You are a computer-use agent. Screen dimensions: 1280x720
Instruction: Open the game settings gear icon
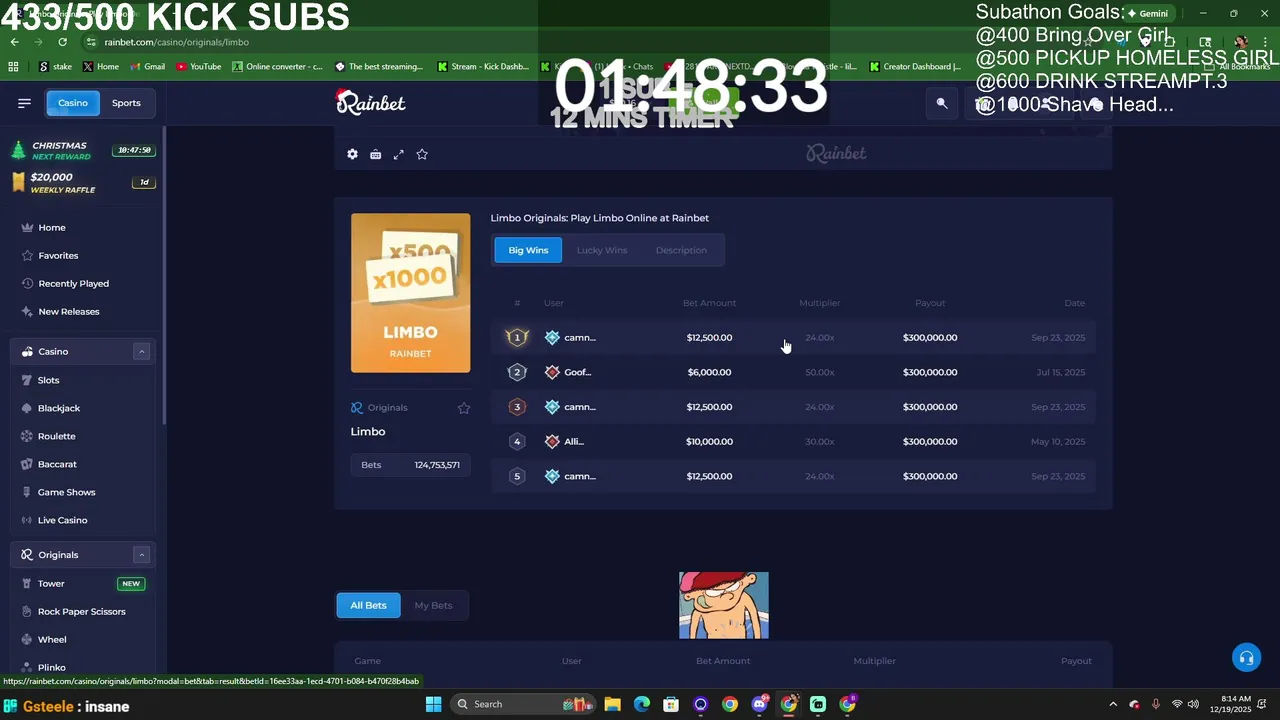352,154
